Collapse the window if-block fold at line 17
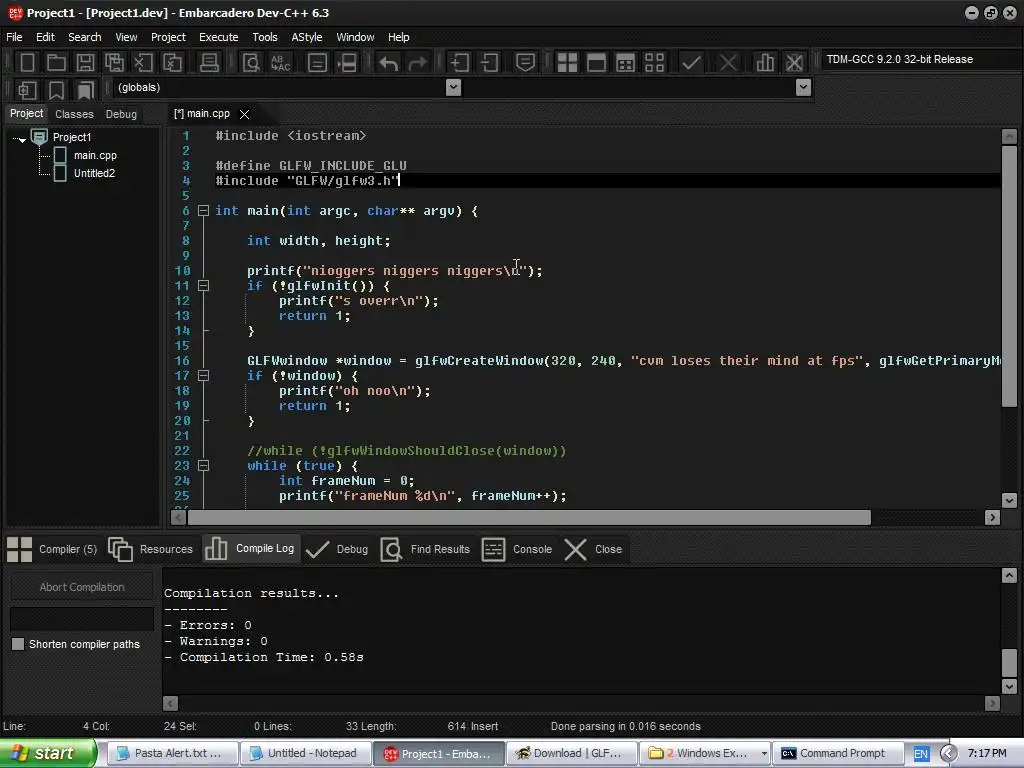The height and width of the screenshot is (768, 1024). 203,376
